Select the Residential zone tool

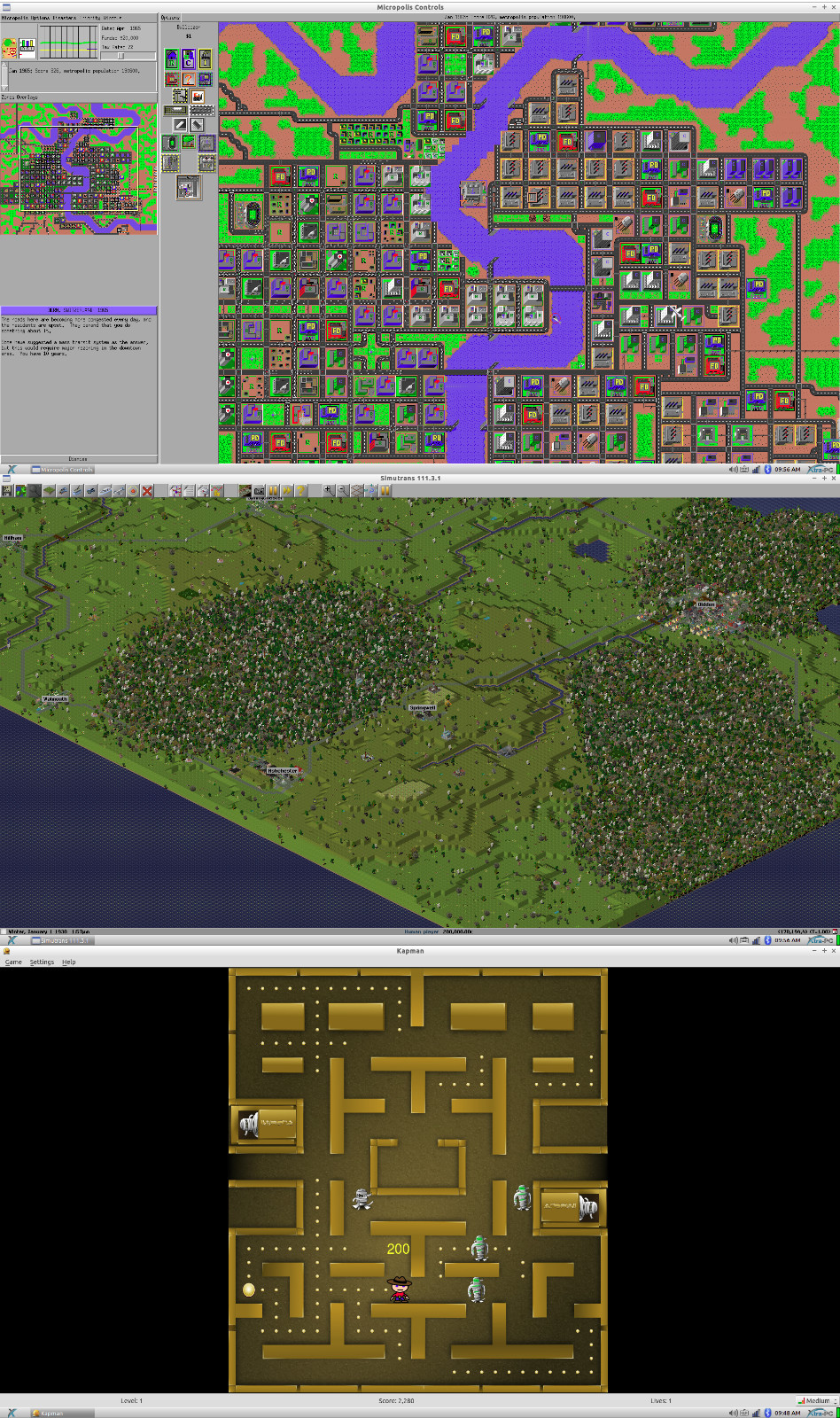(x=172, y=58)
